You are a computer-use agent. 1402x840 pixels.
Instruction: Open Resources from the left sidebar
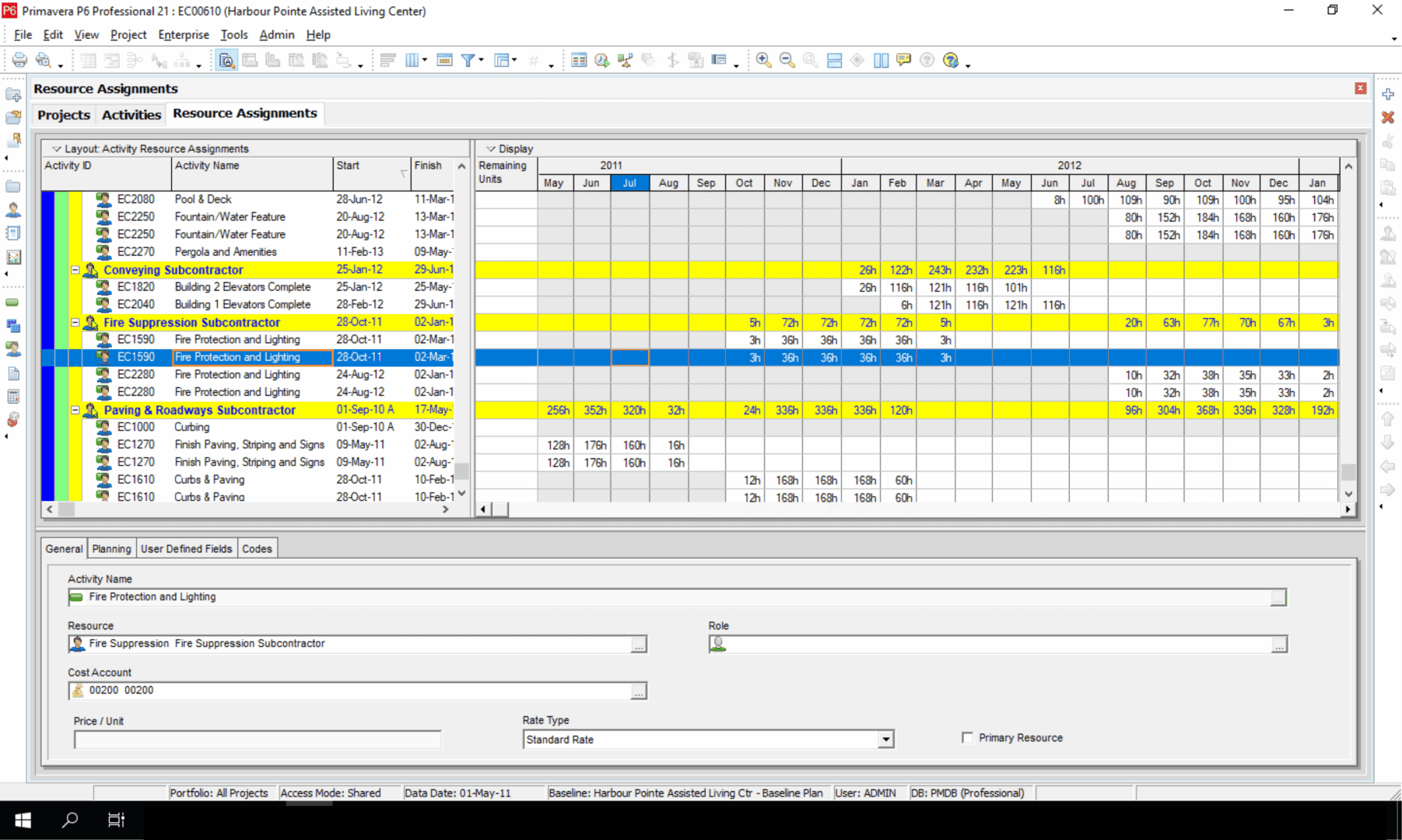[x=13, y=210]
